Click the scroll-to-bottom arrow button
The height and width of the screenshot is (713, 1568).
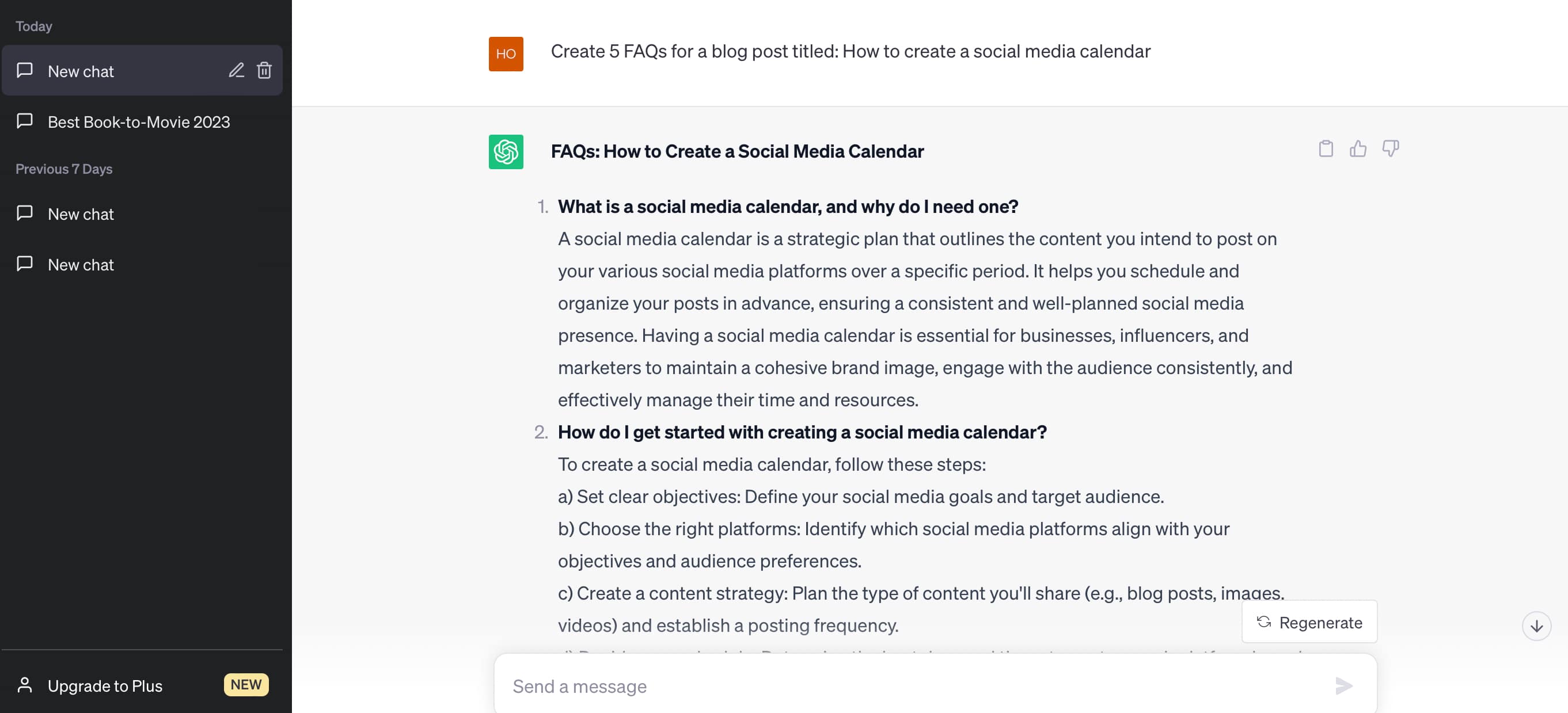click(1538, 625)
